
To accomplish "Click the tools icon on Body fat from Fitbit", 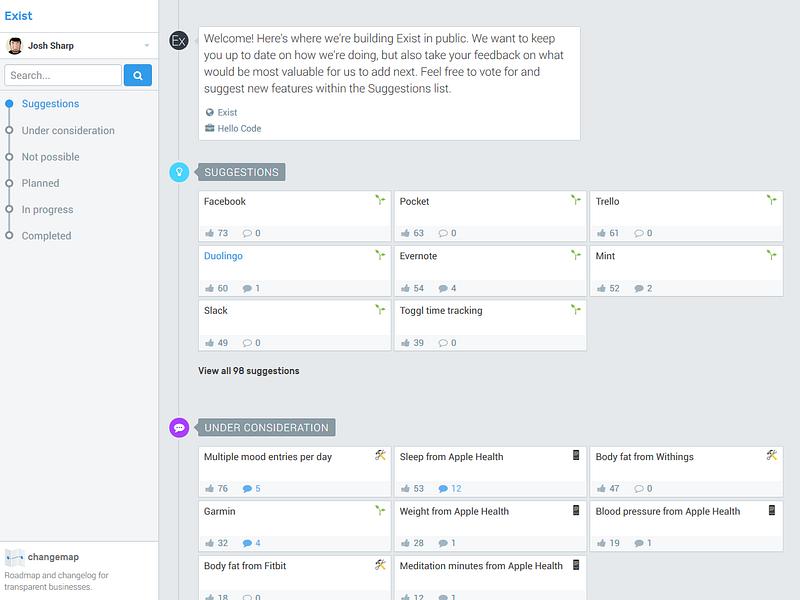I will click(x=380, y=564).
